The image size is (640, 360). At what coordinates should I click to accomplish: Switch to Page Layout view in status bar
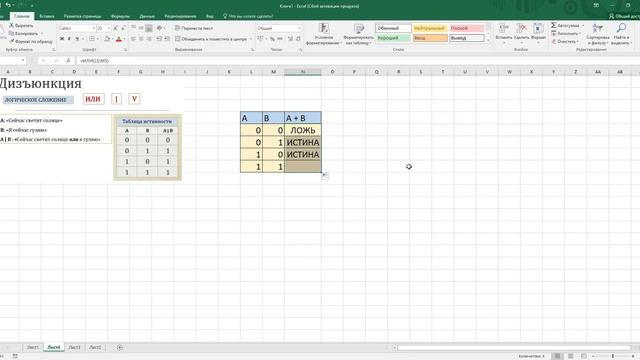571,356
